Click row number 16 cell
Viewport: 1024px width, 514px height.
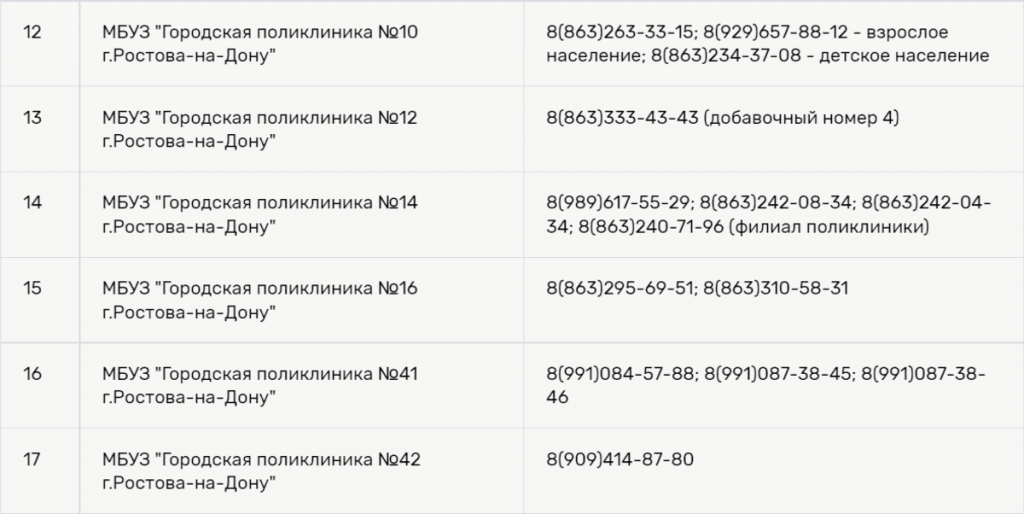(x=32, y=374)
